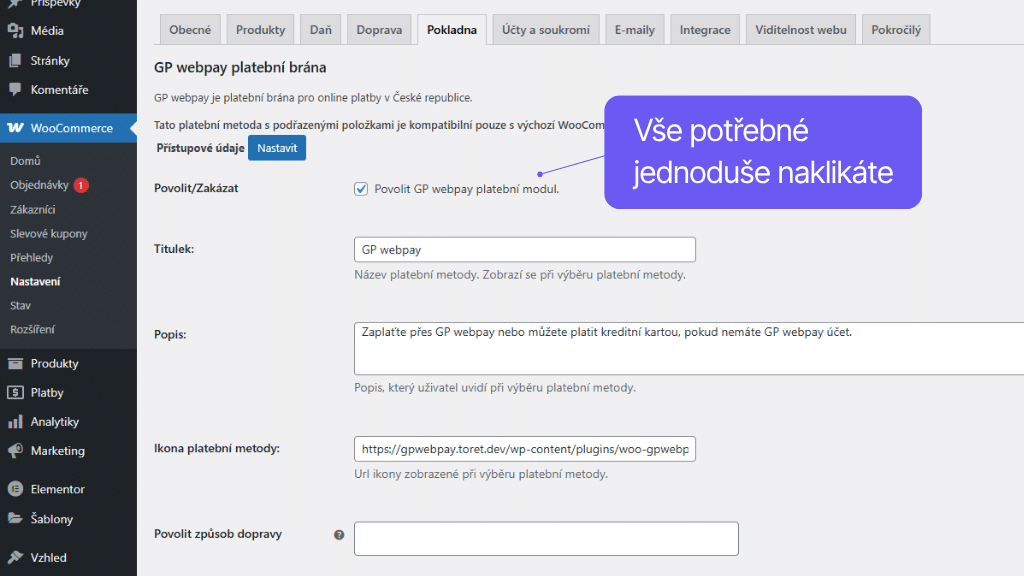Open the Elementor sidebar icon
This screenshot has width=1024, height=576.
pos(18,489)
